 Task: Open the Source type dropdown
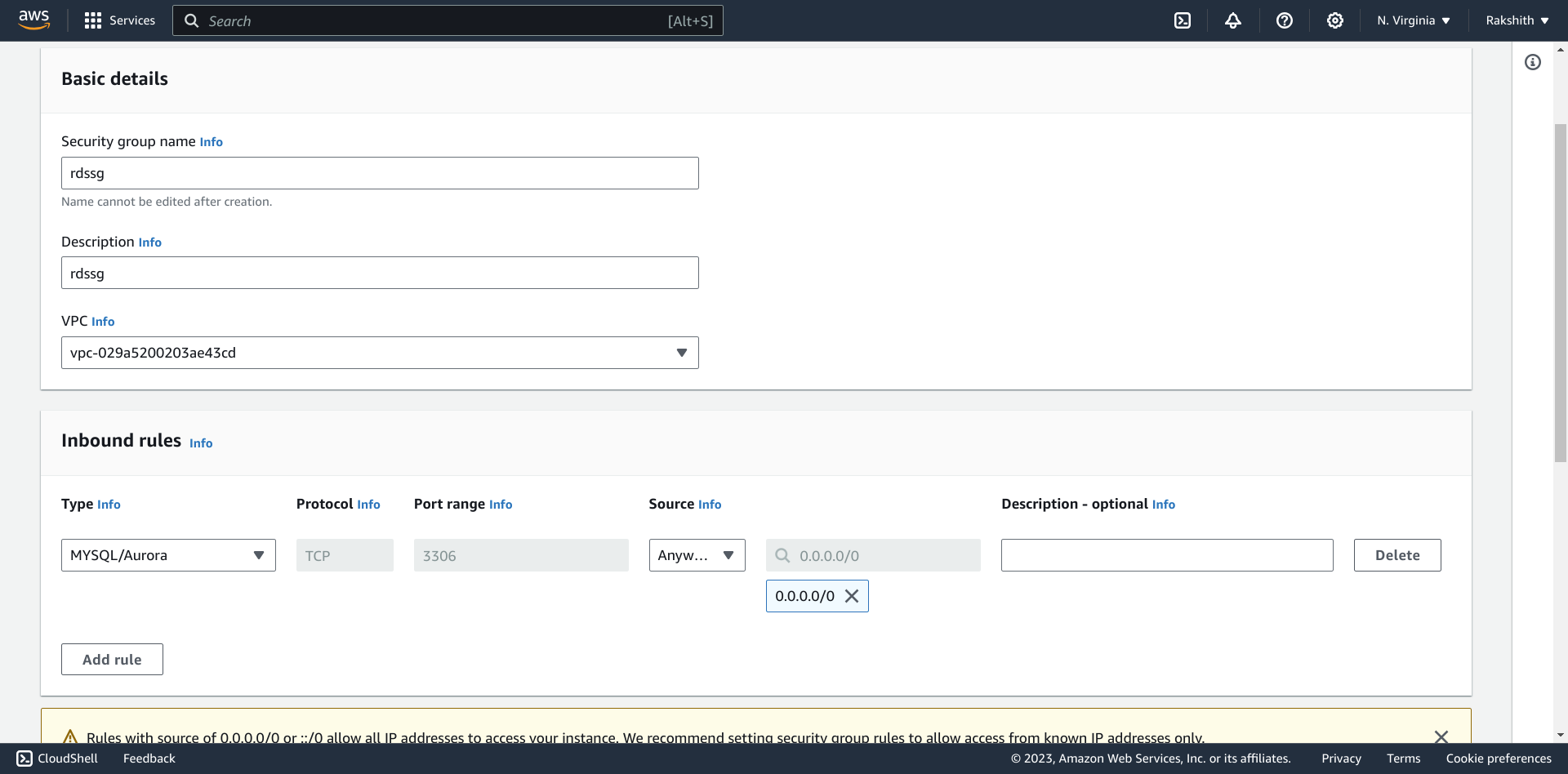(697, 555)
